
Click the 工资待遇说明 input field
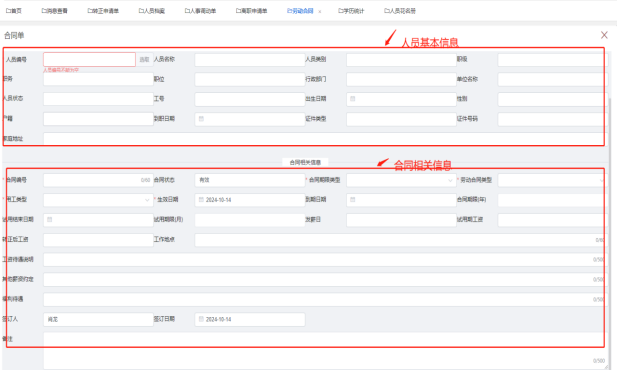[x=325, y=260]
